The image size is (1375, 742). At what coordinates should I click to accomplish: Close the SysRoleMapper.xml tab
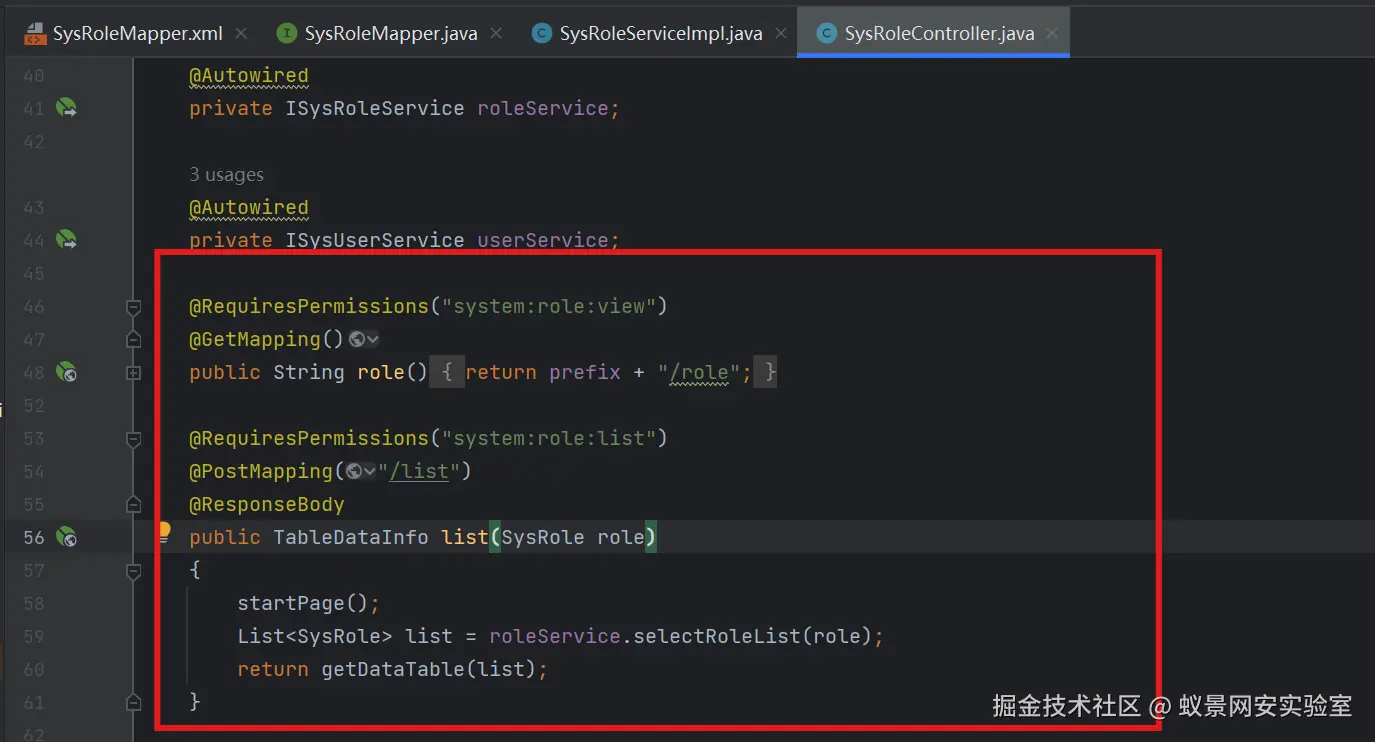pos(240,34)
